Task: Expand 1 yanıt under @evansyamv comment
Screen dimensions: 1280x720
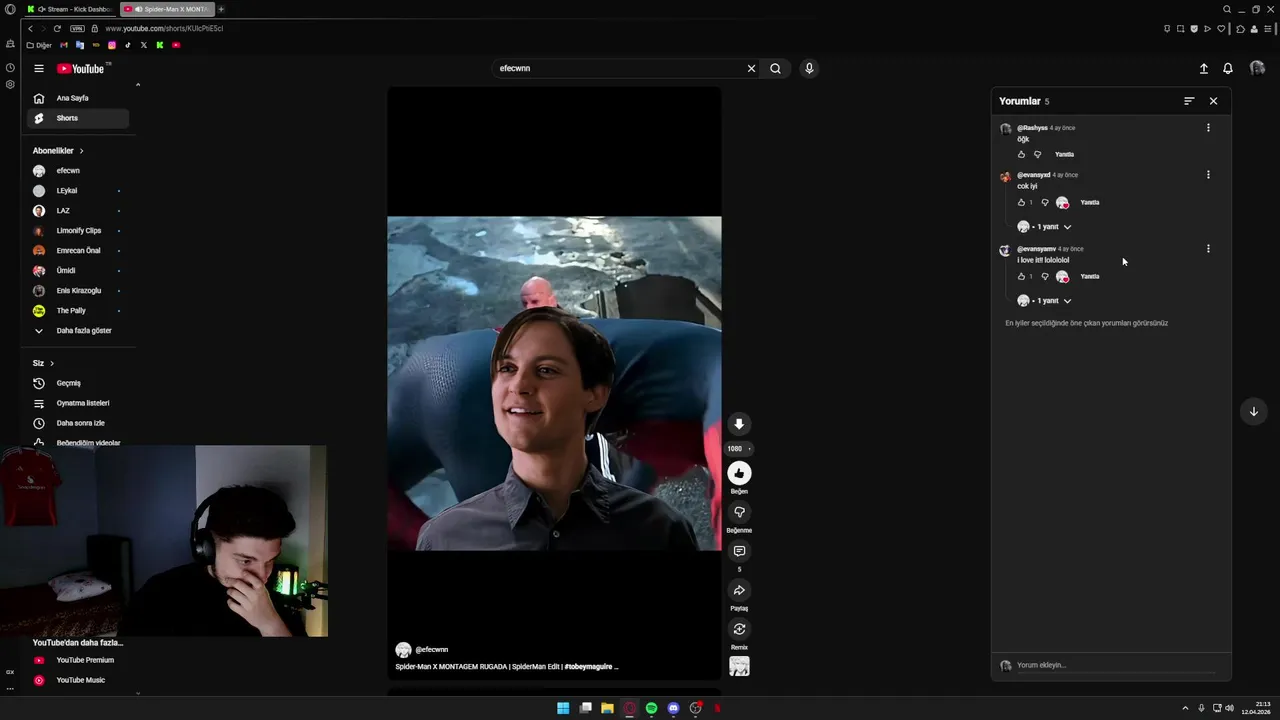Action: [1045, 301]
